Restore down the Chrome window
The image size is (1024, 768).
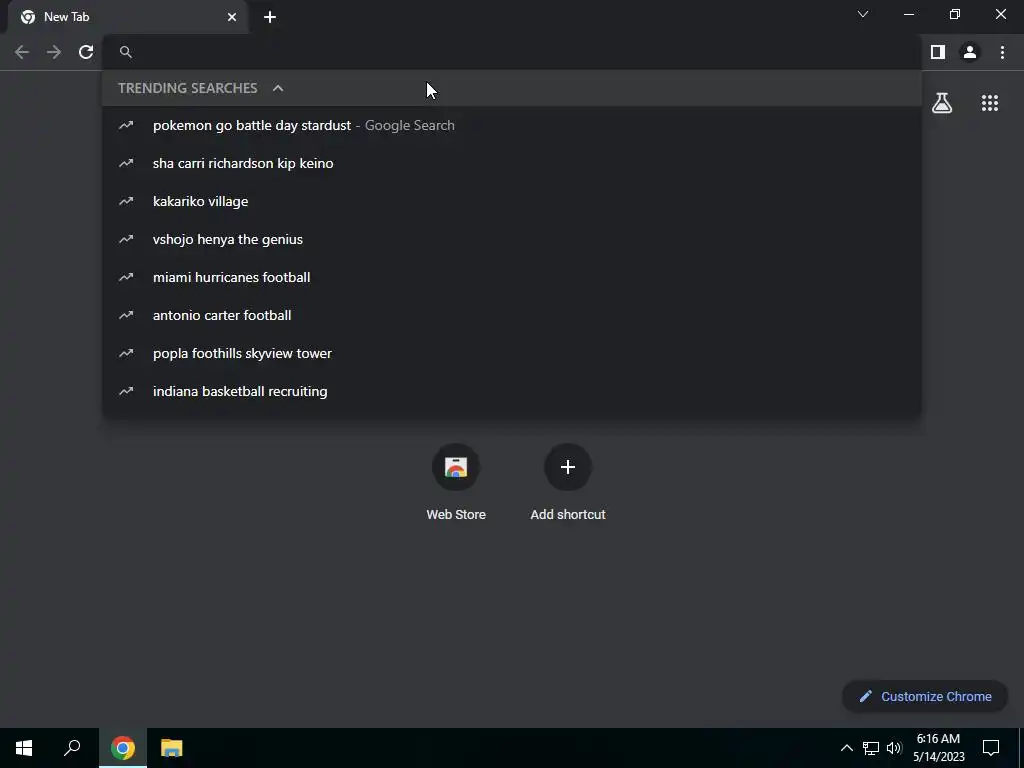955,14
